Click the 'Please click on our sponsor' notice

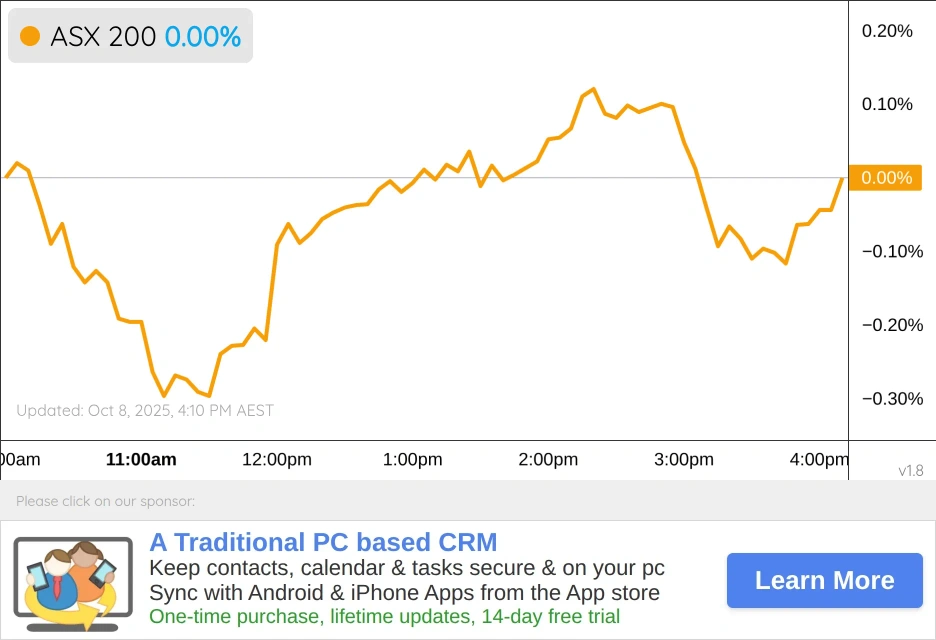point(105,501)
